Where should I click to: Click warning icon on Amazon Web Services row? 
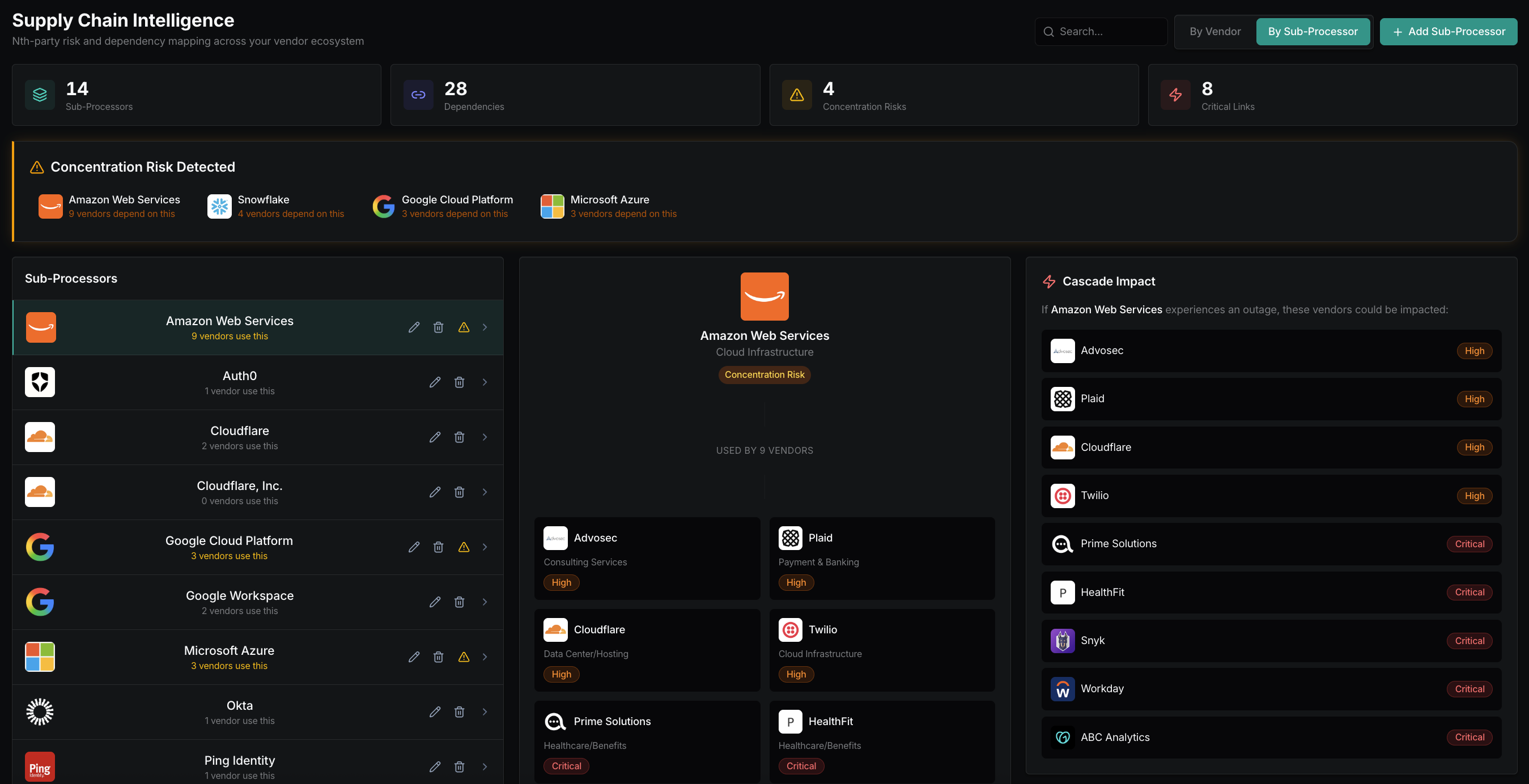(x=464, y=327)
